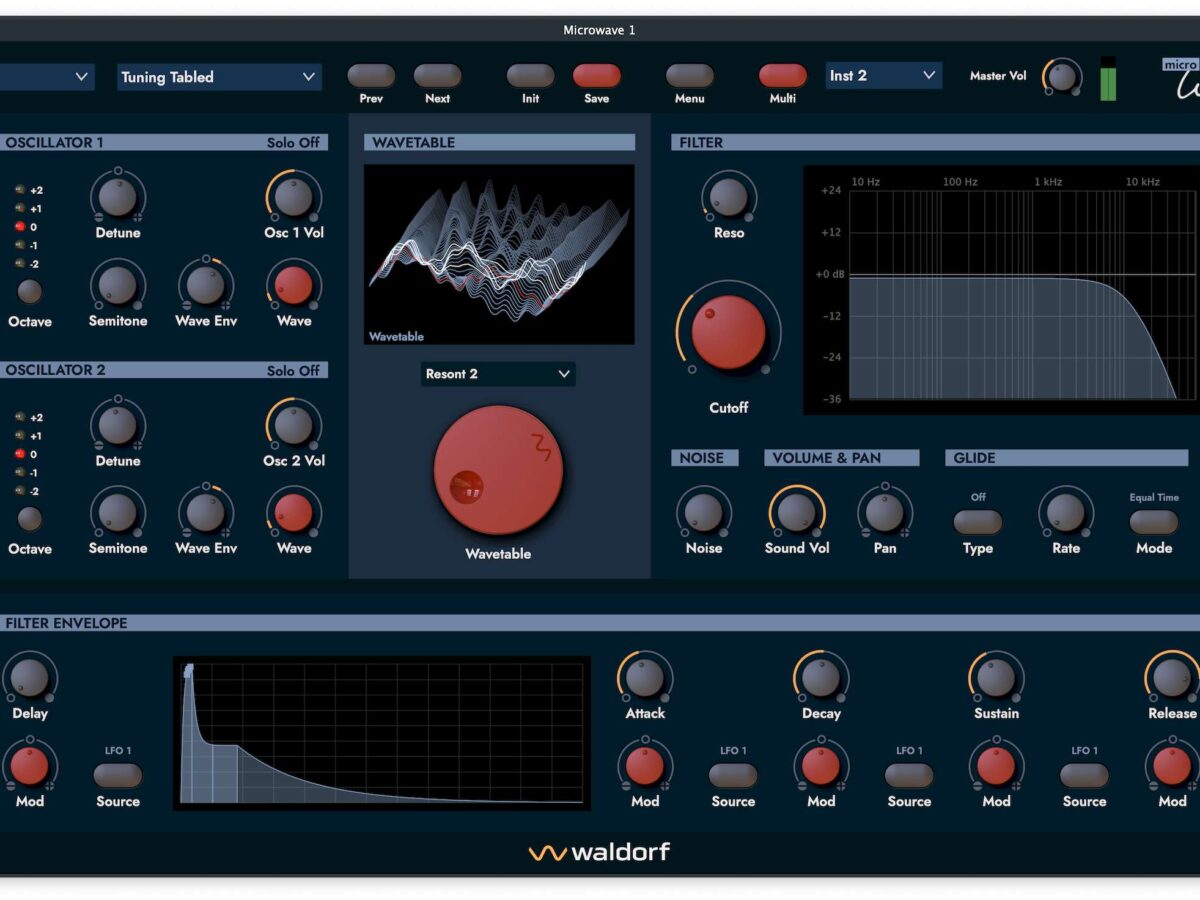The image size is (1200, 900).
Task: Toggle the Glide Type switch
Action: tap(977, 522)
